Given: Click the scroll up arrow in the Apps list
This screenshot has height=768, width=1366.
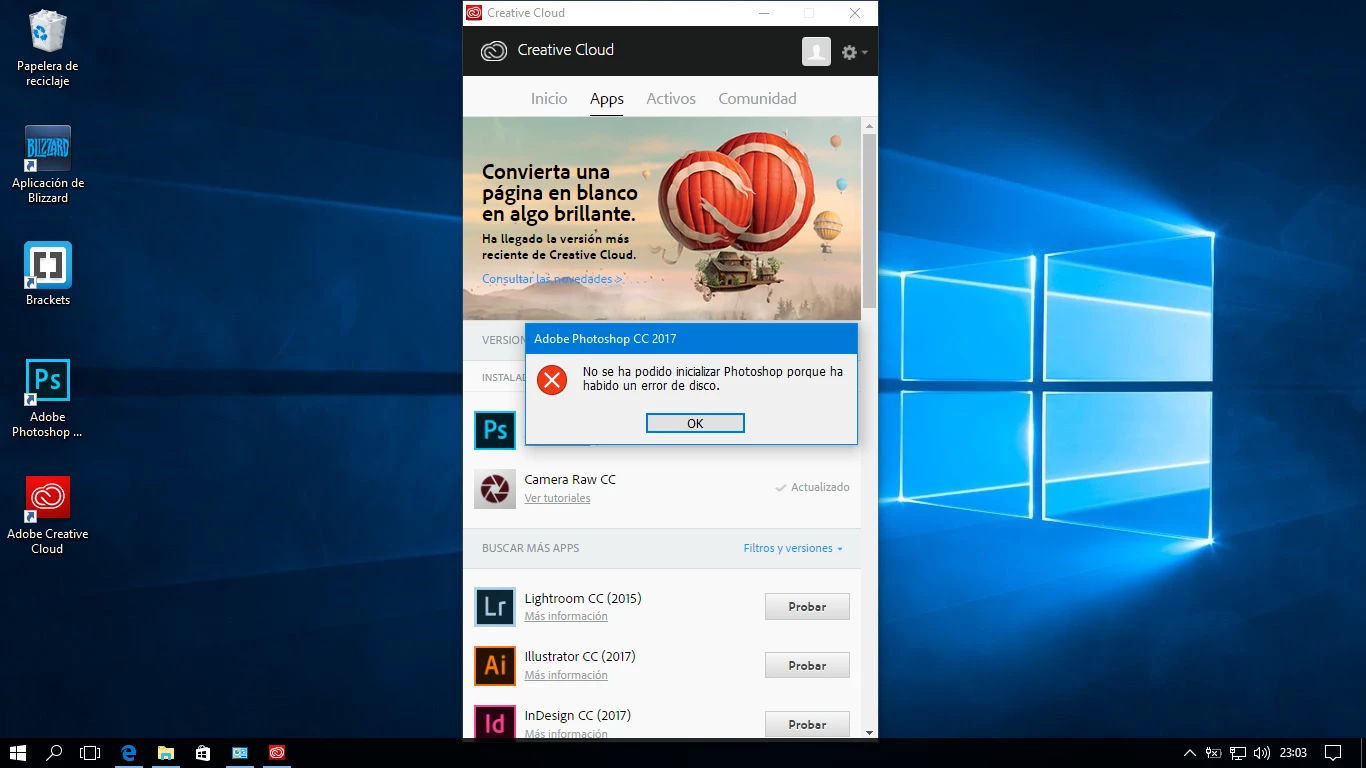Looking at the screenshot, I should [869, 125].
